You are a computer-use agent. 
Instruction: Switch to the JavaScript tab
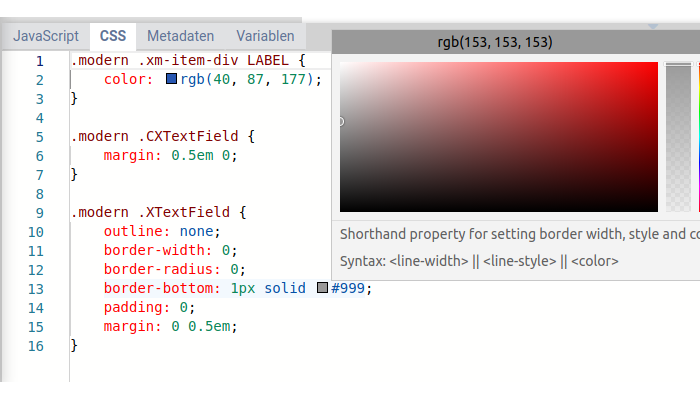tap(46, 36)
